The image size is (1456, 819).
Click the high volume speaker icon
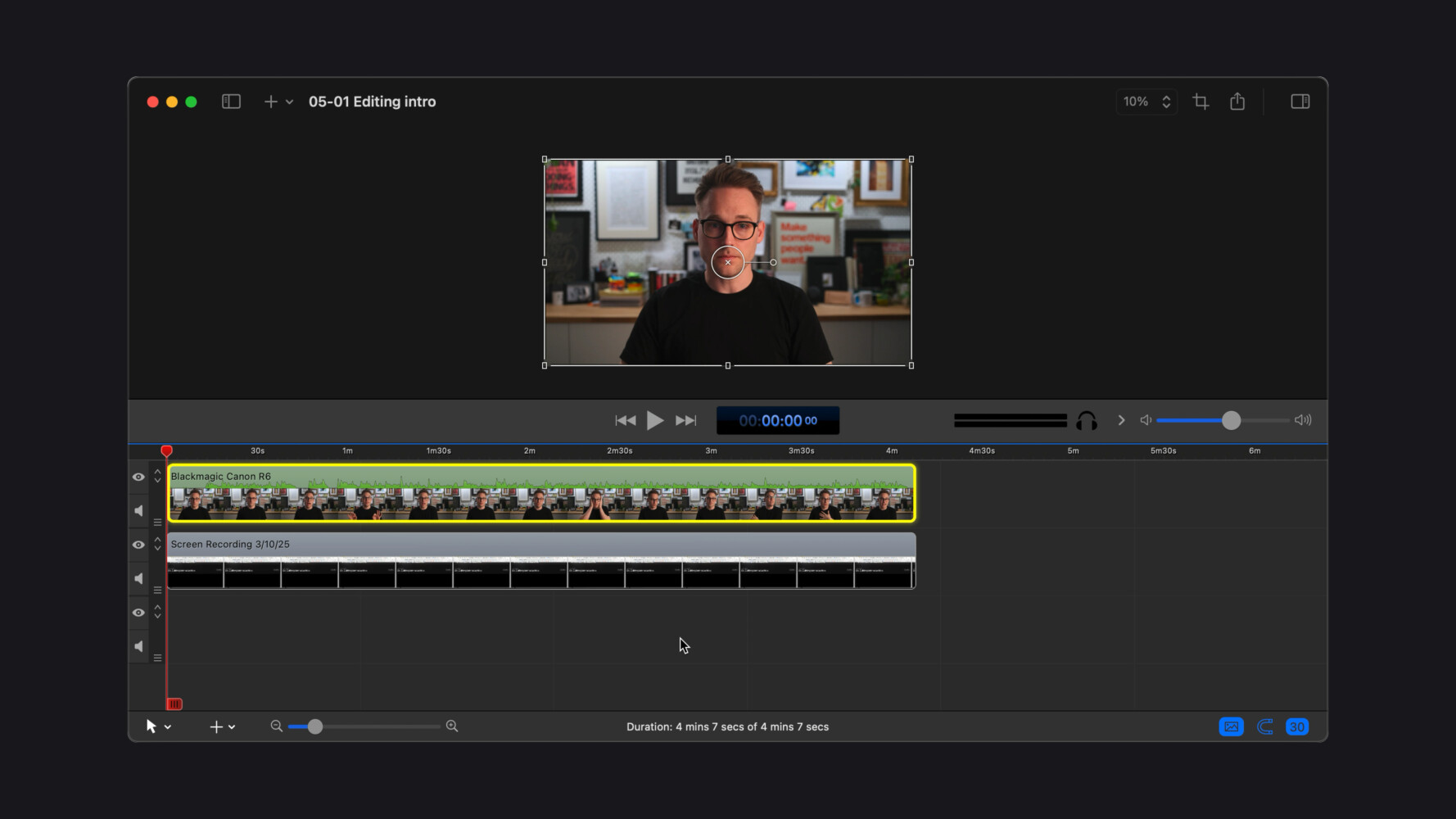[x=1303, y=420]
